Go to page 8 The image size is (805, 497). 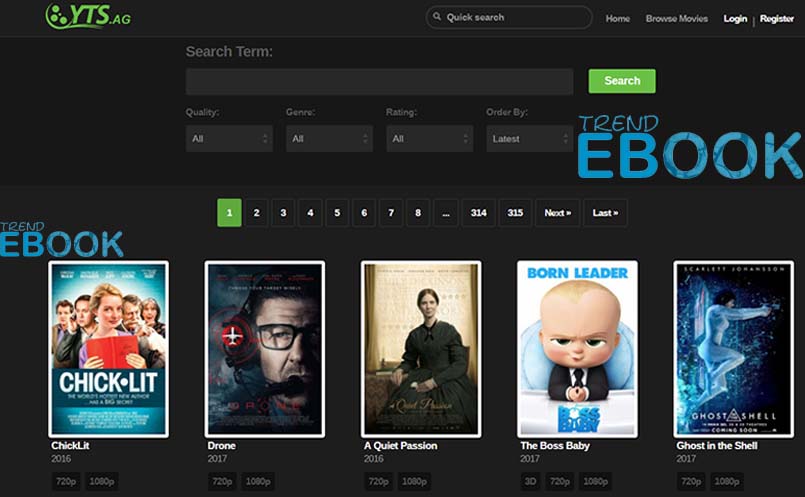[418, 213]
